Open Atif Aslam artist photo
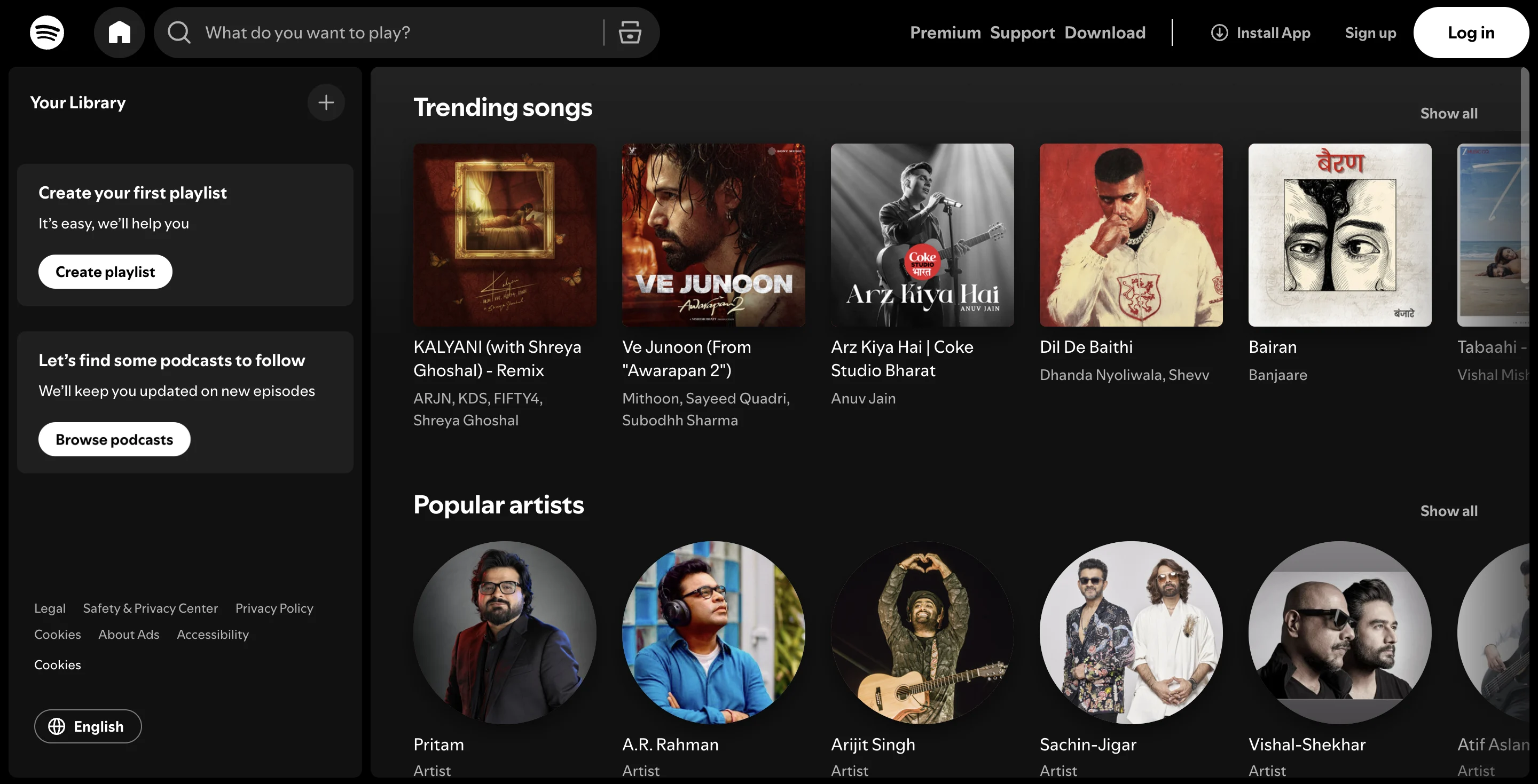The image size is (1538, 784). (1493, 632)
